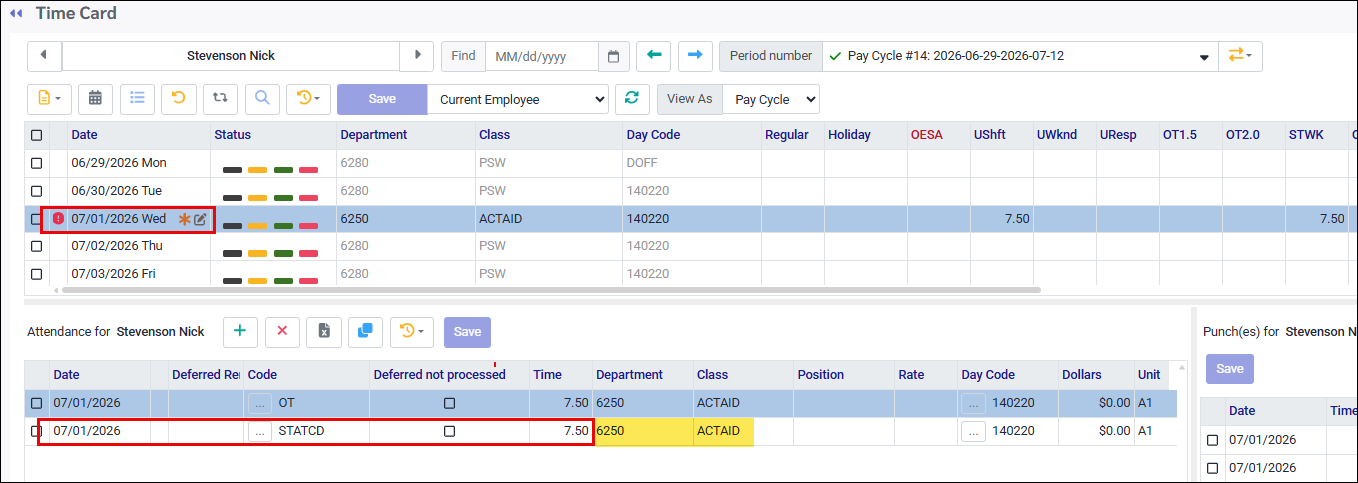Go to next employee arrow
The image size is (1358, 483).
[x=416, y=56]
